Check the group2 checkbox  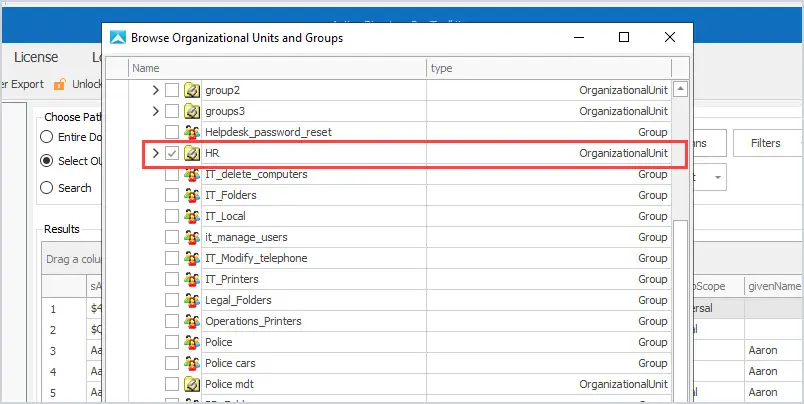pos(172,91)
